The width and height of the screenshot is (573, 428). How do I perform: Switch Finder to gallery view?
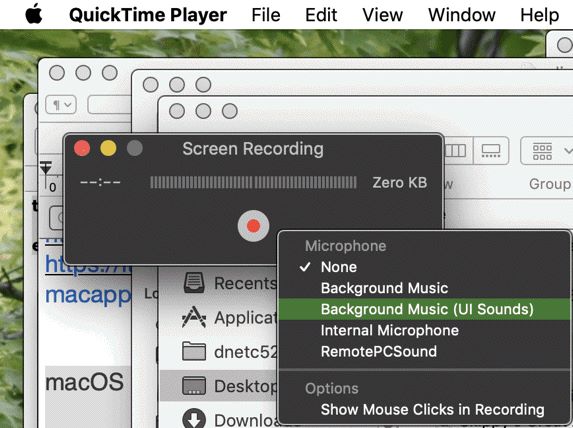491,150
